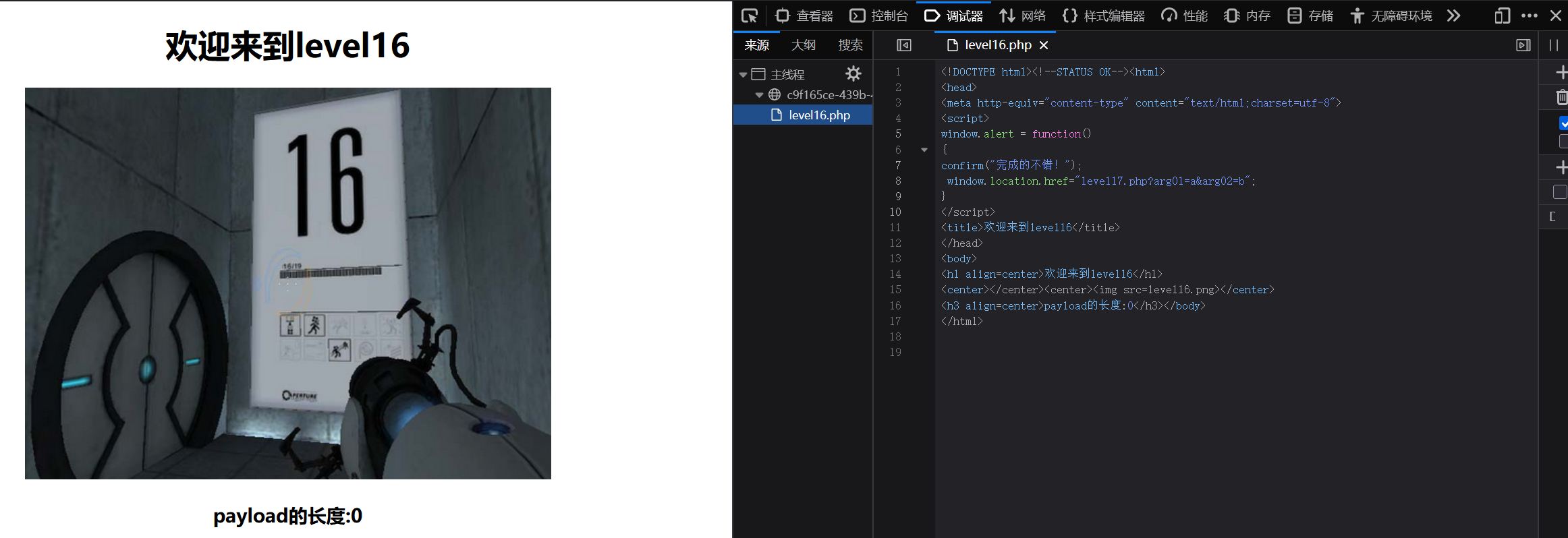Screen dimensions: 1568x538
Task: Toggle the sources pane collapse icon
Action: pyautogui.click(x=903, y=45)
